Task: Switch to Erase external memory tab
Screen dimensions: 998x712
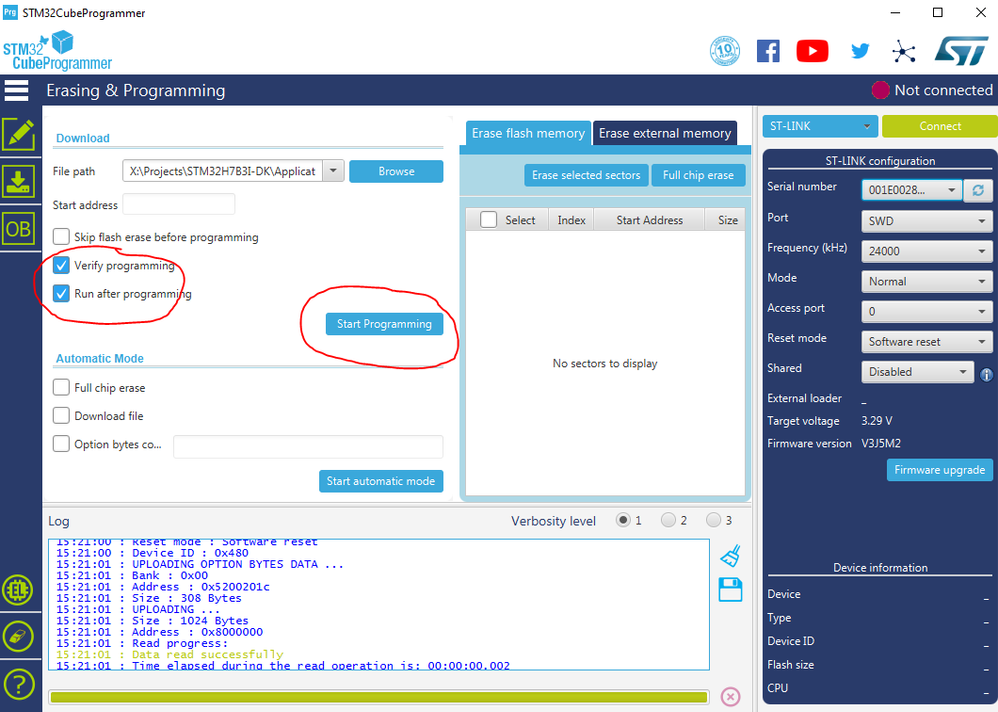Action: [x=664, y=133]
